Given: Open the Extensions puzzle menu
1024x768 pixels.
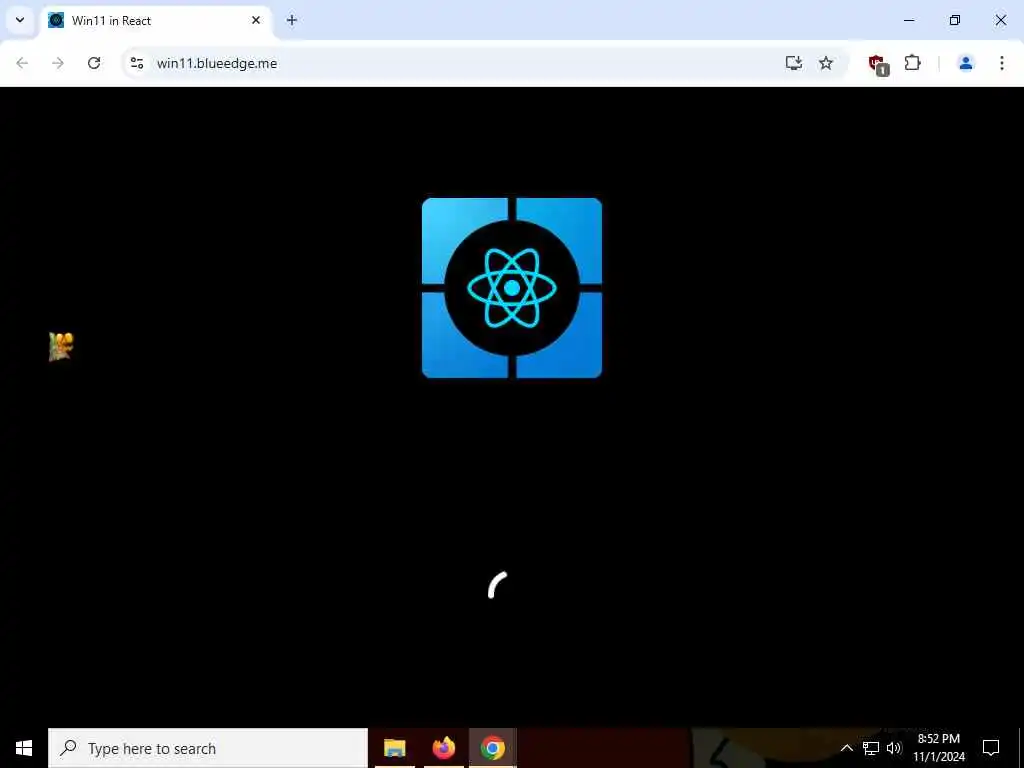Looking at the screenshot, I should click(912, 63).
